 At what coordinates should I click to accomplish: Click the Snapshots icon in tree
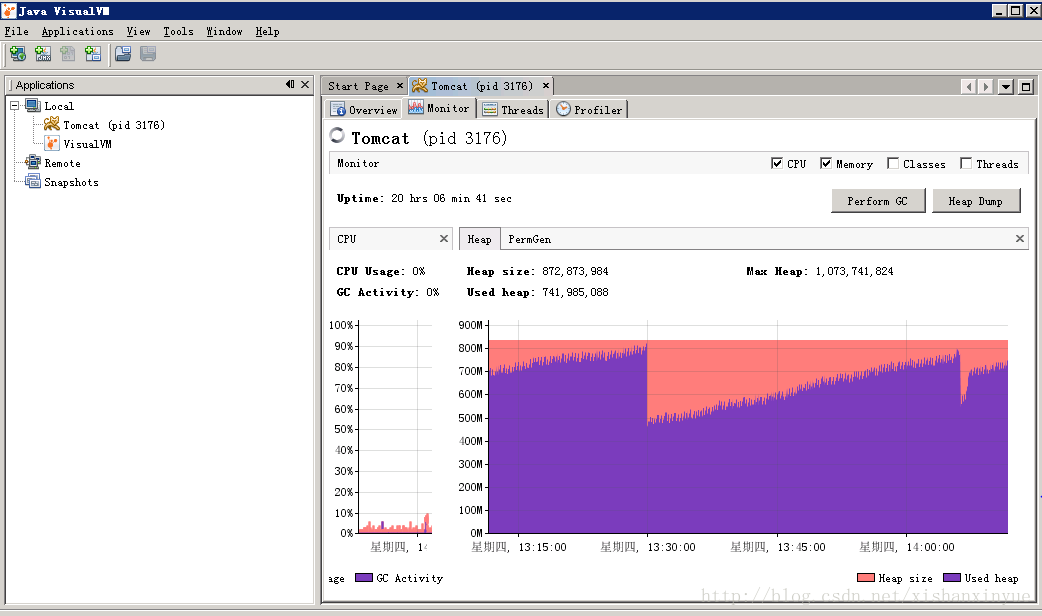pyautogui.click(x=33, y=181)
